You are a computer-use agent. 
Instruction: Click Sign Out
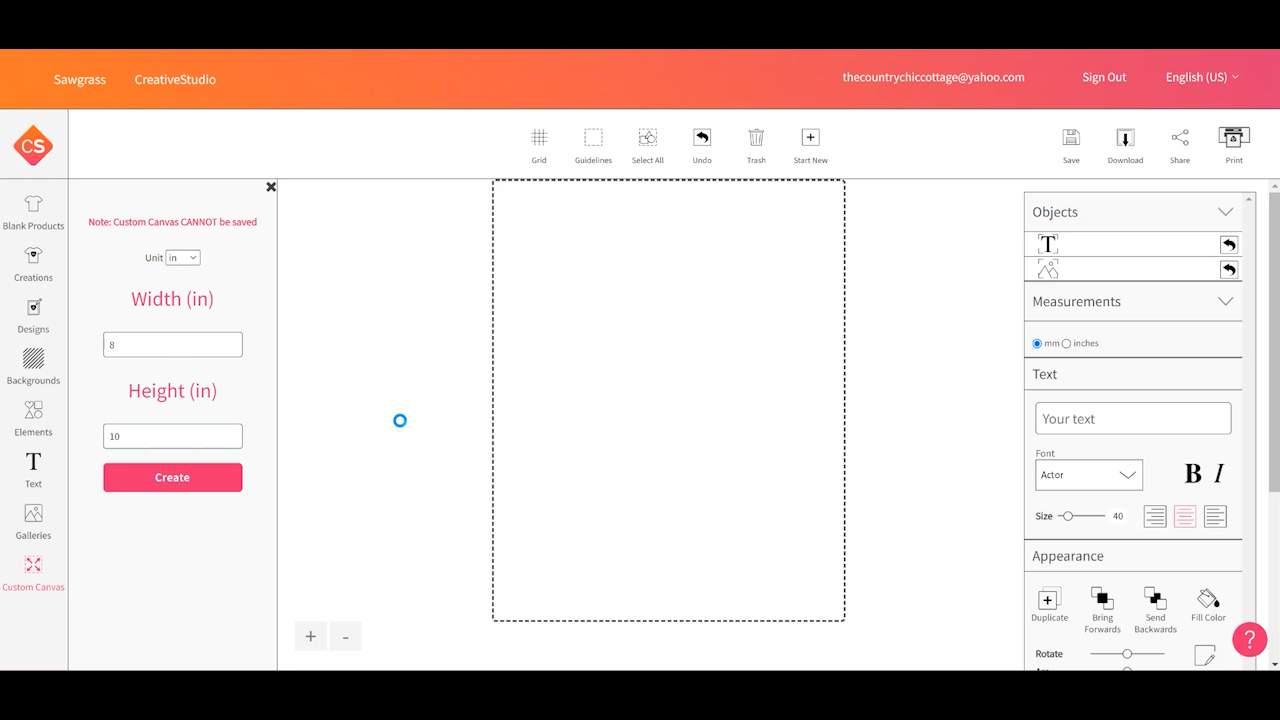tap(1104, 77)
